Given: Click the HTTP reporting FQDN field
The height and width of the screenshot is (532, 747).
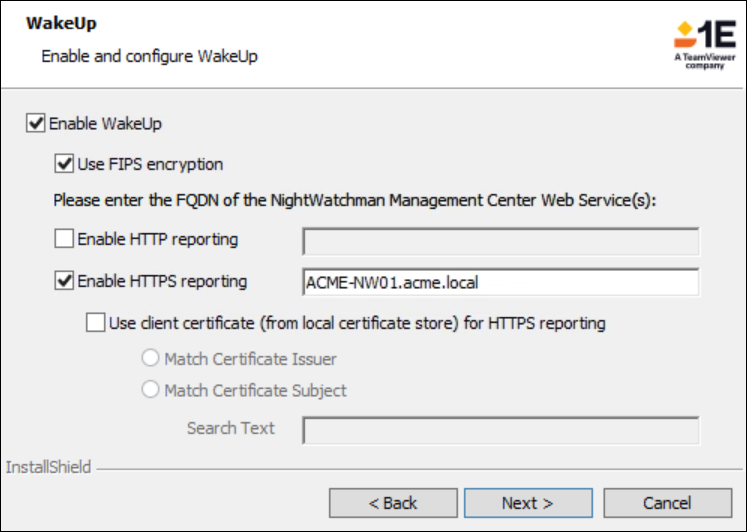Looking at the screenshot, I should tap(500, 241).
